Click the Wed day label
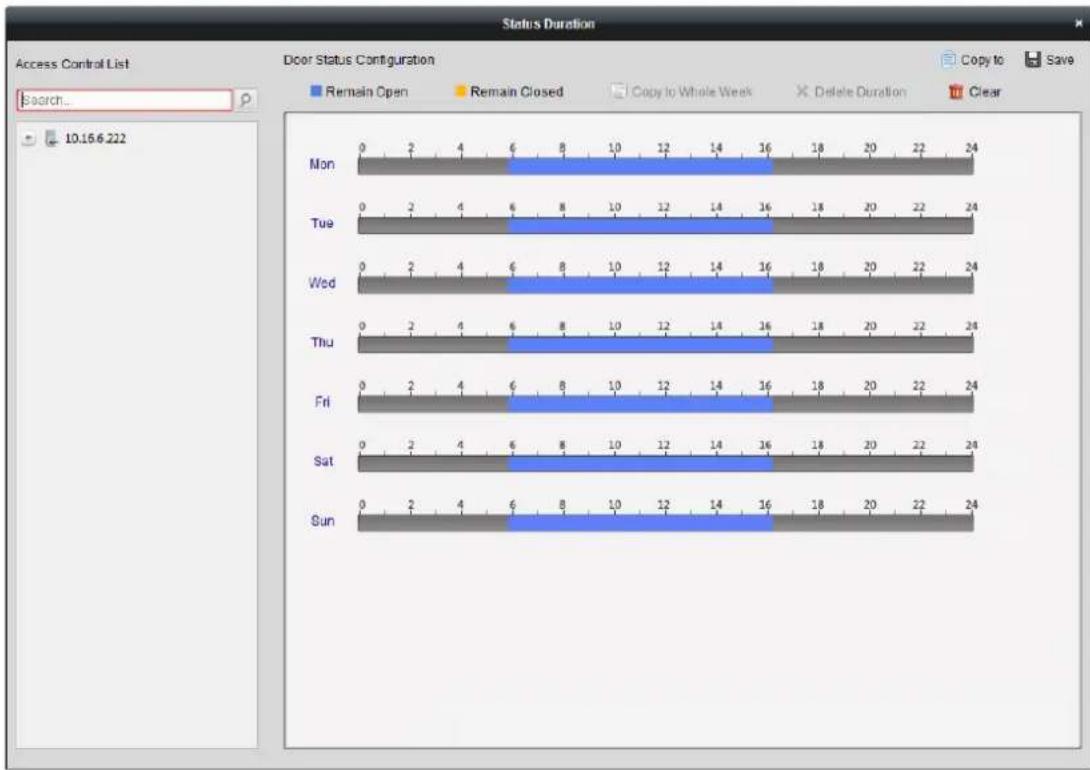 click(x=322, y=283)
